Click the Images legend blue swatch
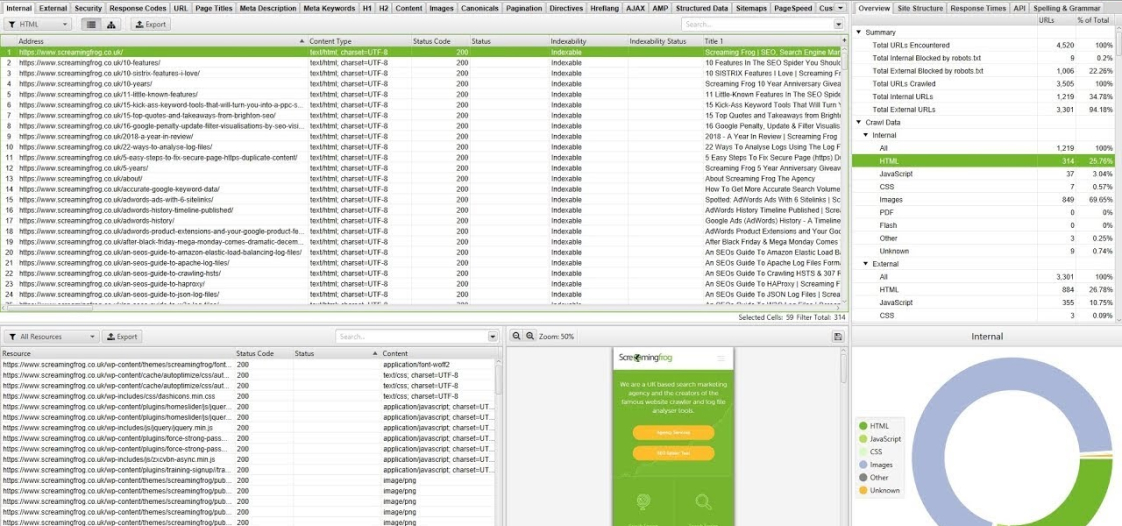 coord(863,464)
